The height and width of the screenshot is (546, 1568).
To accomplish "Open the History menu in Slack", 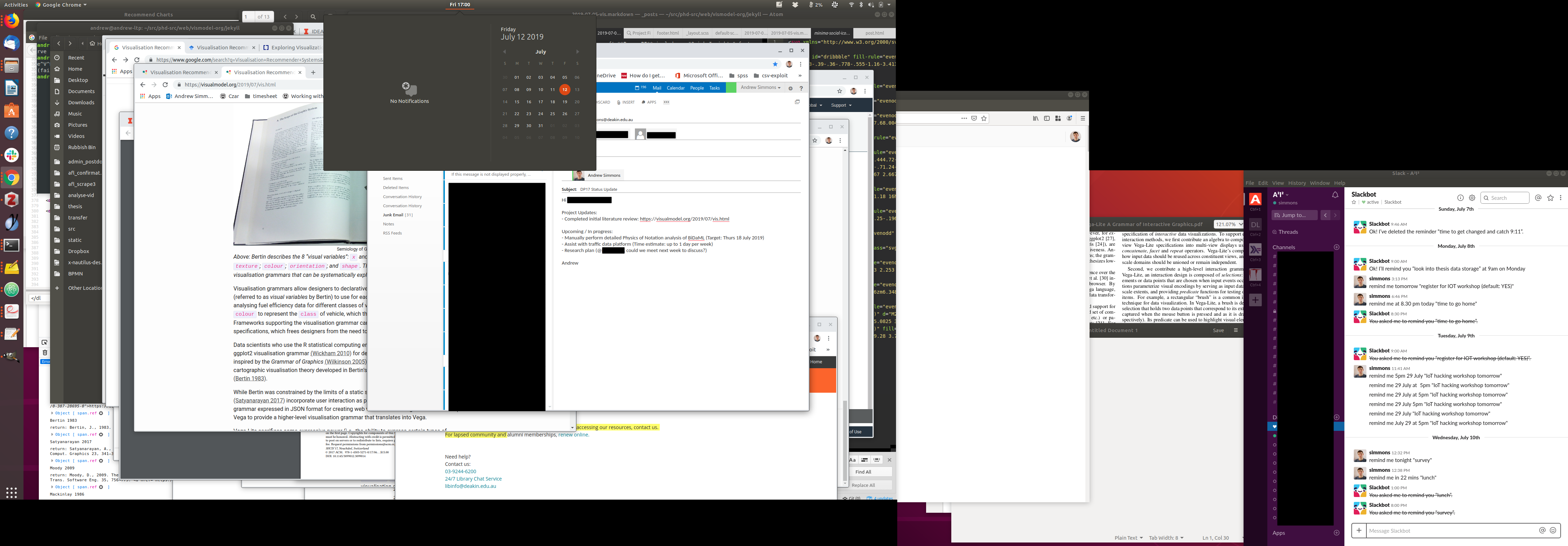I will click(x=1296, y=183).
